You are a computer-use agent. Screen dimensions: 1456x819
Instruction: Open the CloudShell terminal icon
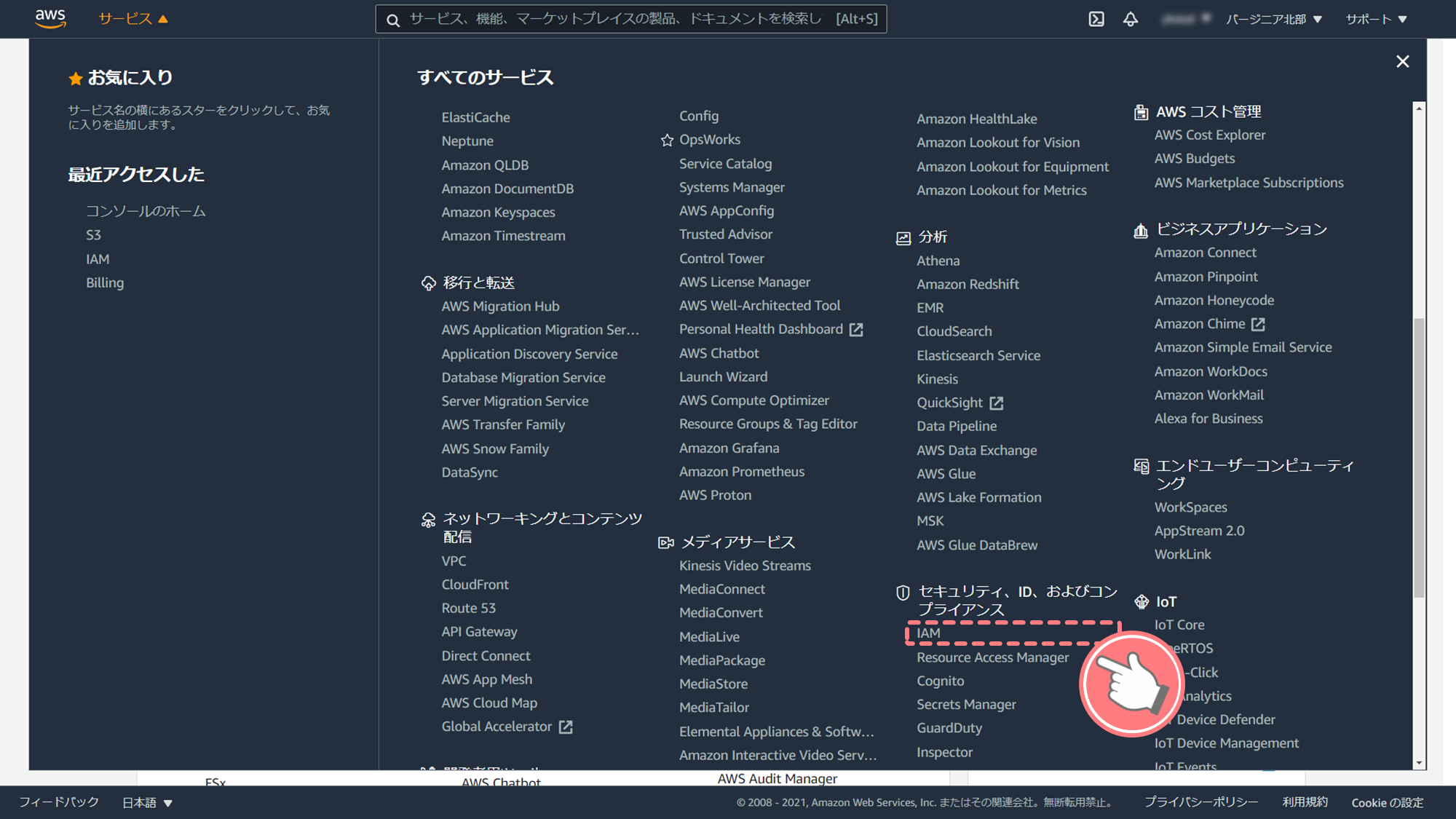1096,19
